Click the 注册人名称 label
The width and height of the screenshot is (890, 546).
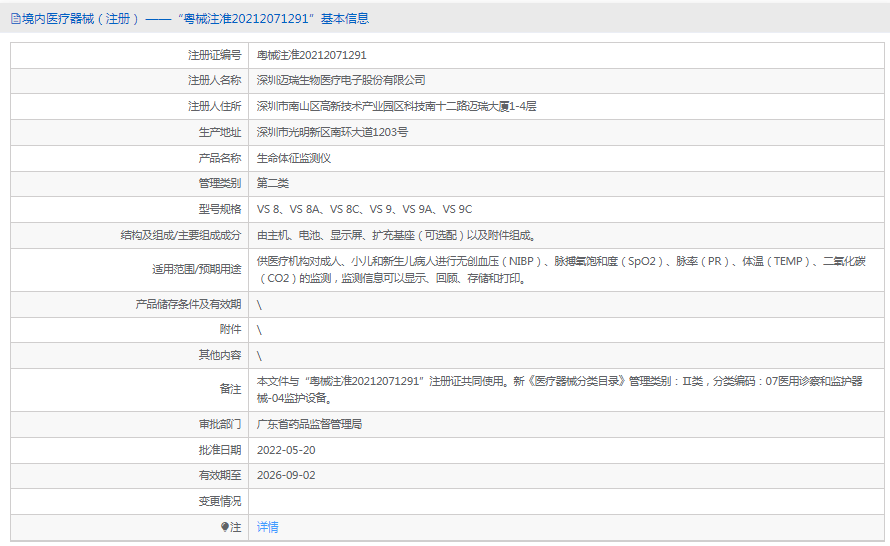[215, 81]
